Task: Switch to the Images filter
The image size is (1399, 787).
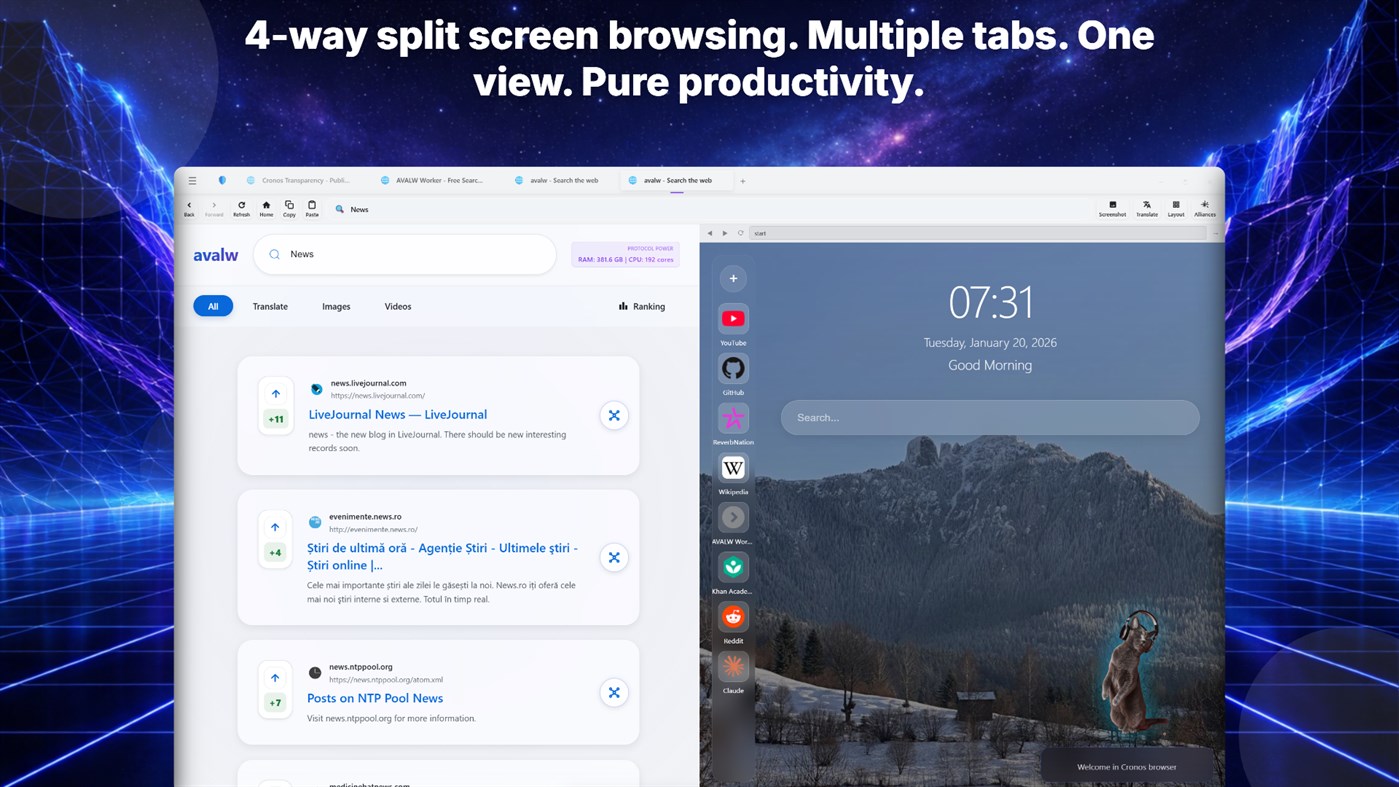Action: [336, 306]
